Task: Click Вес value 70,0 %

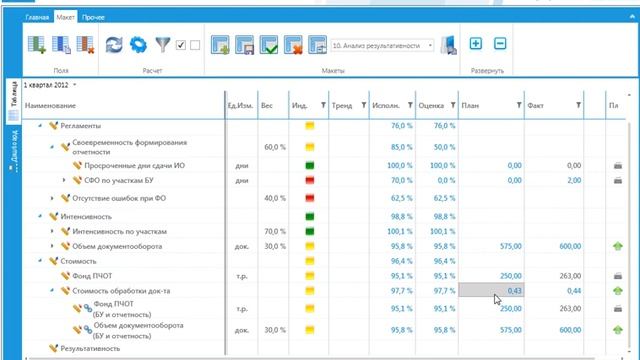Action: tap(275, 231)
